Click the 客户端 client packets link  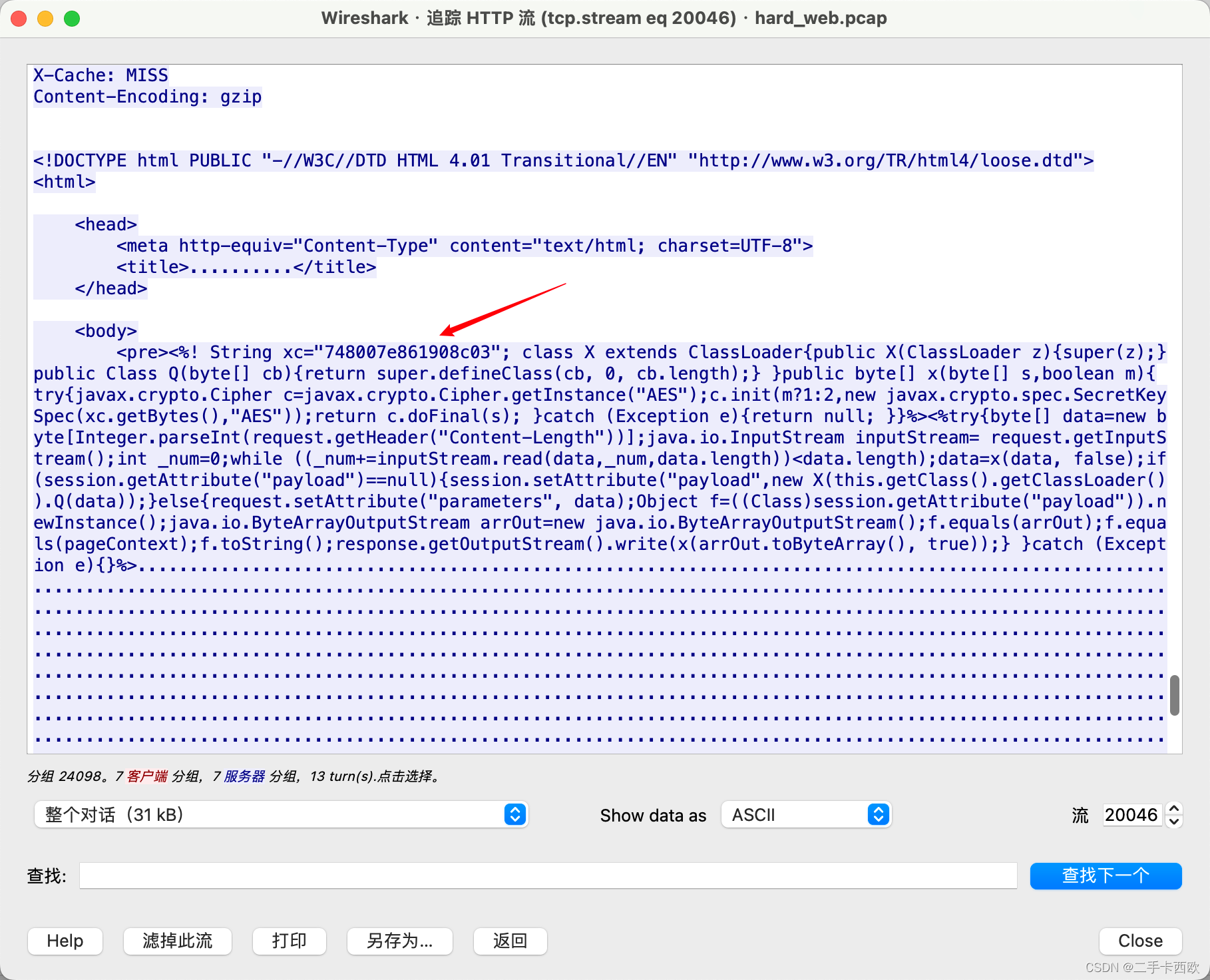[x=147, y=776]
